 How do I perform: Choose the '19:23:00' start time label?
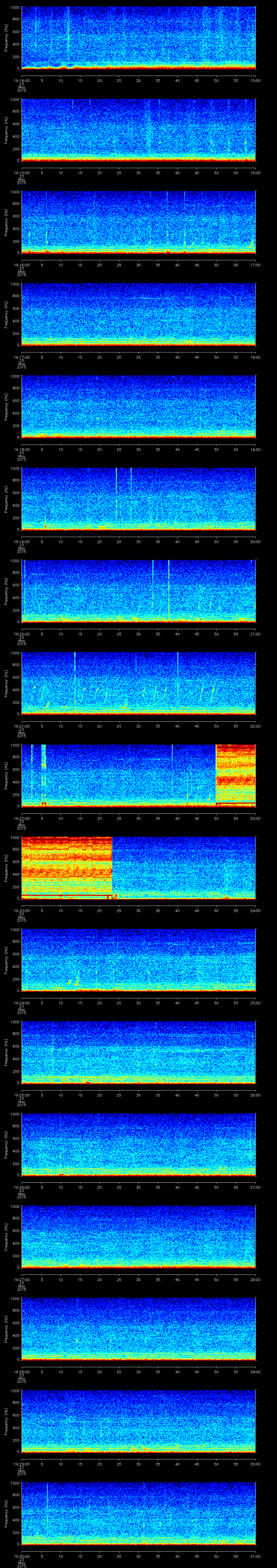[x=21, y=910]
